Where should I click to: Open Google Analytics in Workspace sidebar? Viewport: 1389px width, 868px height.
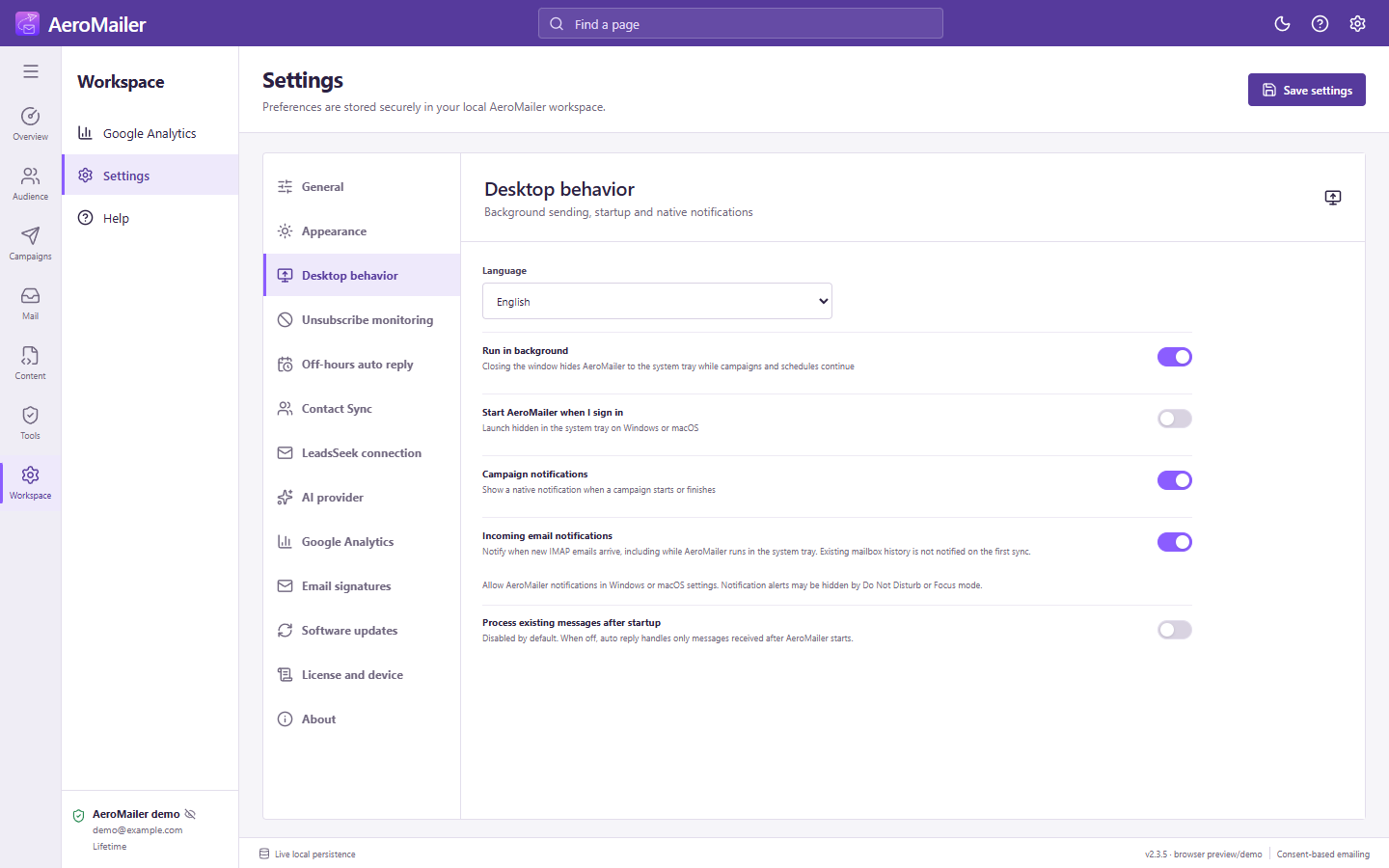click(150, 133)
